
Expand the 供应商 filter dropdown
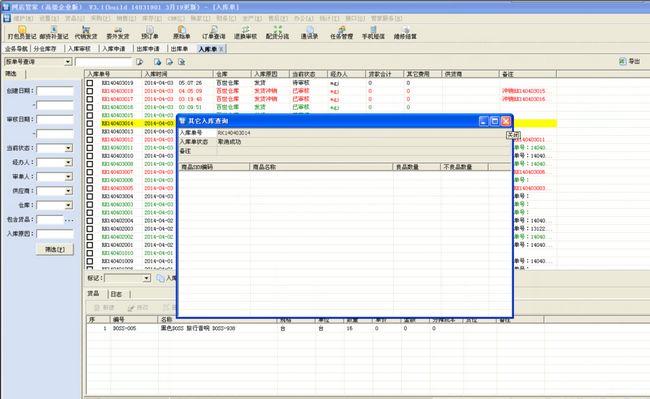coord(68,191)
